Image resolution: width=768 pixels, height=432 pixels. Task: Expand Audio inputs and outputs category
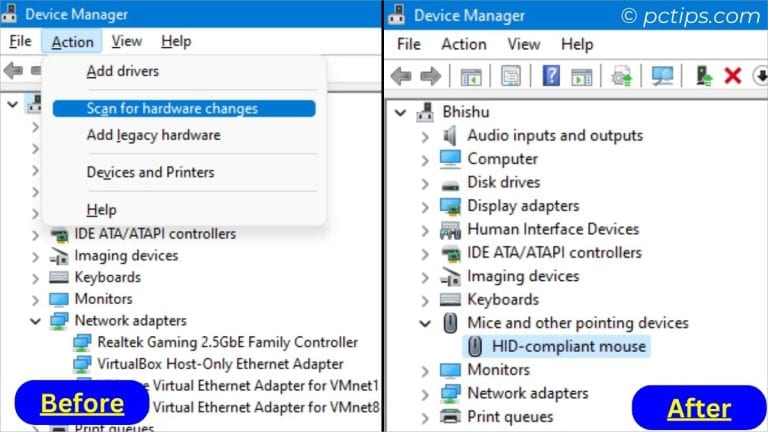click(425, 136)
